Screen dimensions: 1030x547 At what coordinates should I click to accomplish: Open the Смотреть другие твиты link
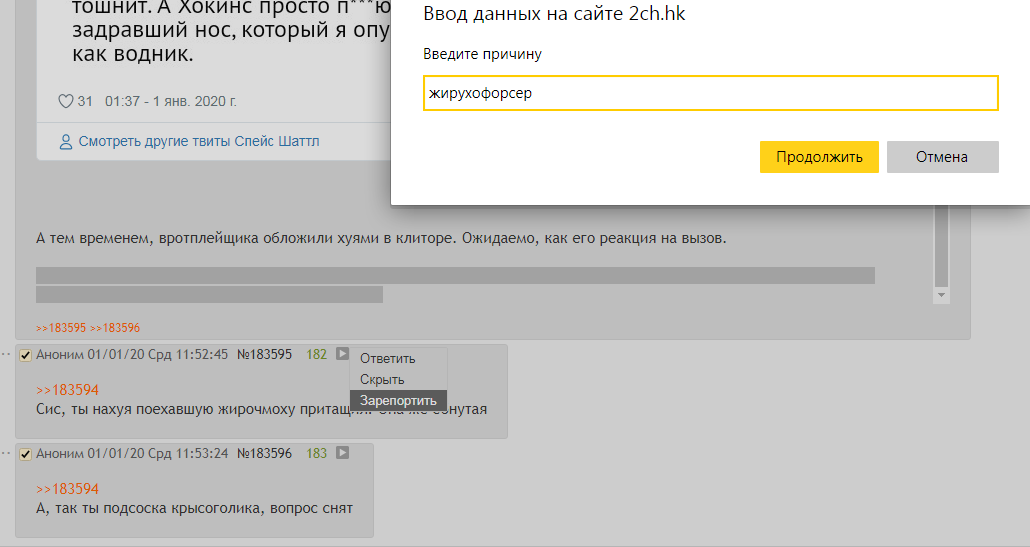[199, 141]
